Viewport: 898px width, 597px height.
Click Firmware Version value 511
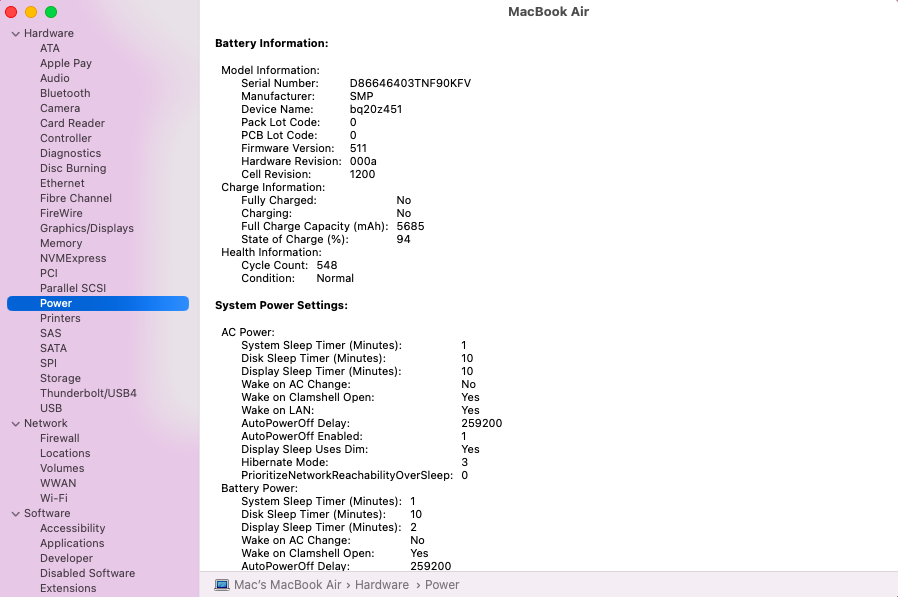click(358, 148)
